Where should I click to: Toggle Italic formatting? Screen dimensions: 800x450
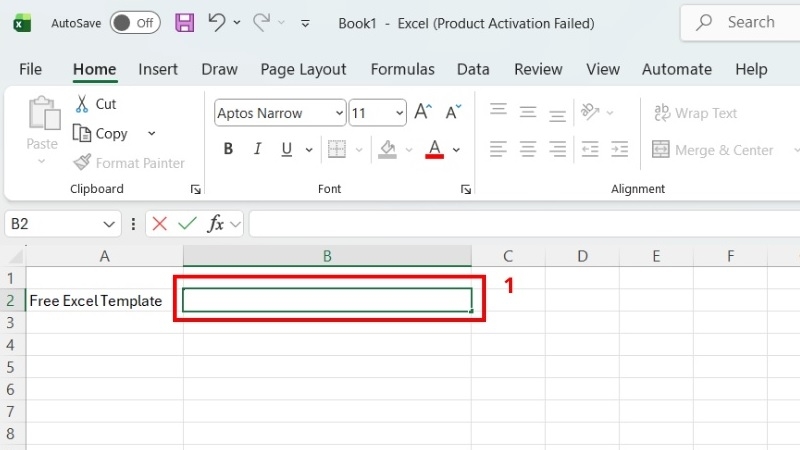pyautogui.click(x=257, y=149)
